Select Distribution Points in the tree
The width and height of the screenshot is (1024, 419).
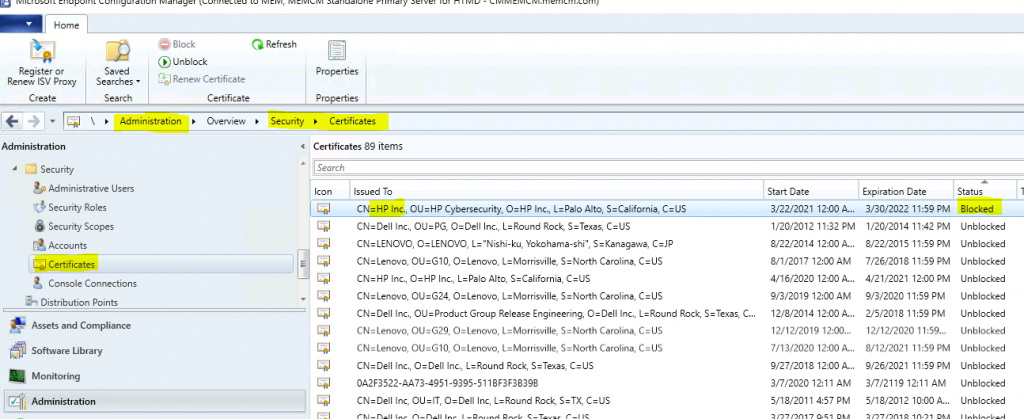coord(79,302)
